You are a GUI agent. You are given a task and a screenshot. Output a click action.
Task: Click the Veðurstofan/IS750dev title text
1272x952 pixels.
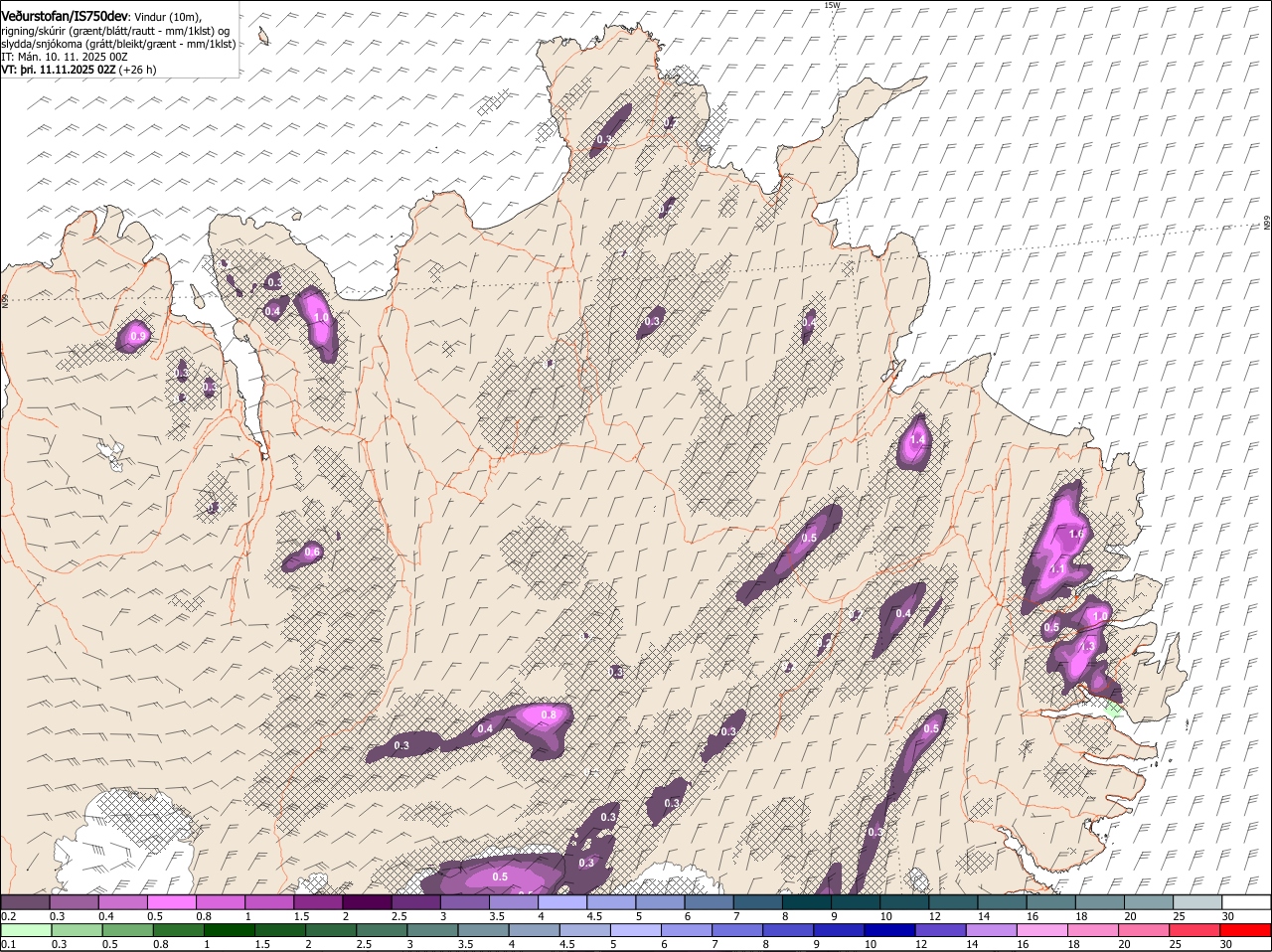64,16
